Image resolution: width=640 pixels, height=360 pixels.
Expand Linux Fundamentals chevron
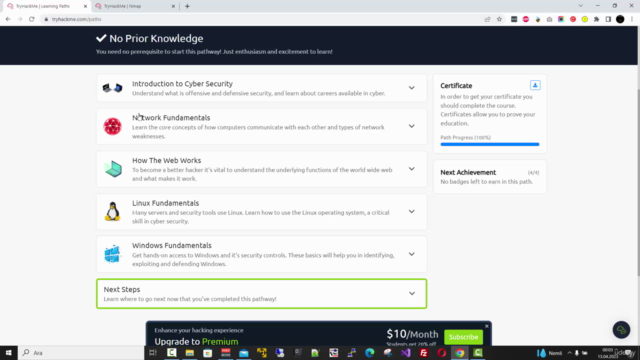(411, 211)
